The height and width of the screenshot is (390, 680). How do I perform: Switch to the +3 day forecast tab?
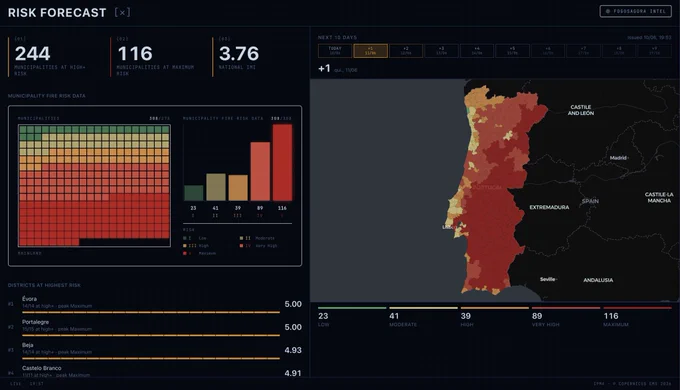coord(441,51)
